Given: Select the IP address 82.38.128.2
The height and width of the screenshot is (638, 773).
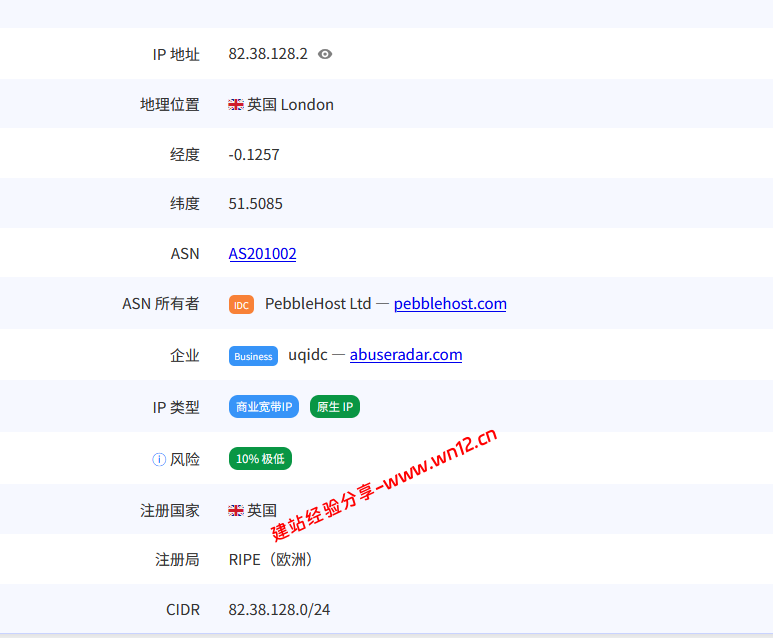Looking at the screenshot, I should click(268, 54).
